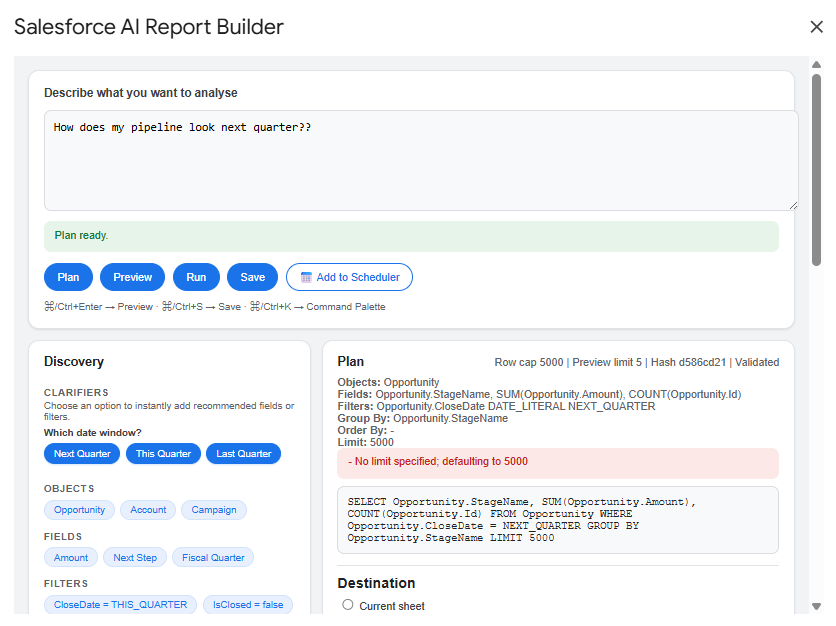Add the Amount field chip
836x626 pixels.
(x=70, y=557)
